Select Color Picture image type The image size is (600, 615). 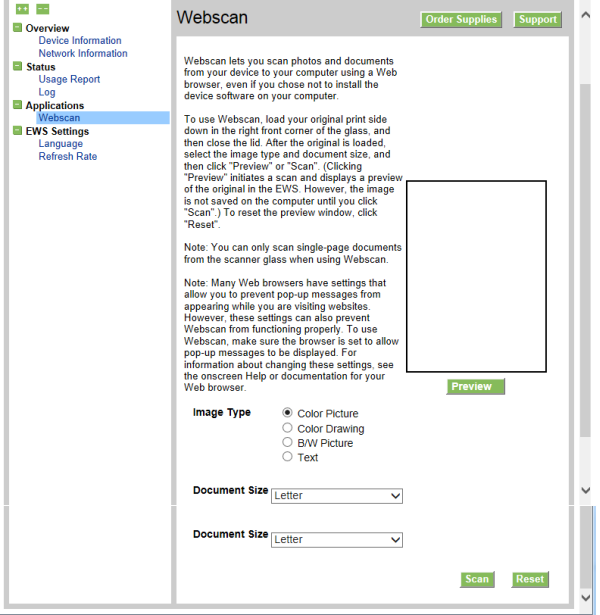pos(287,413)
